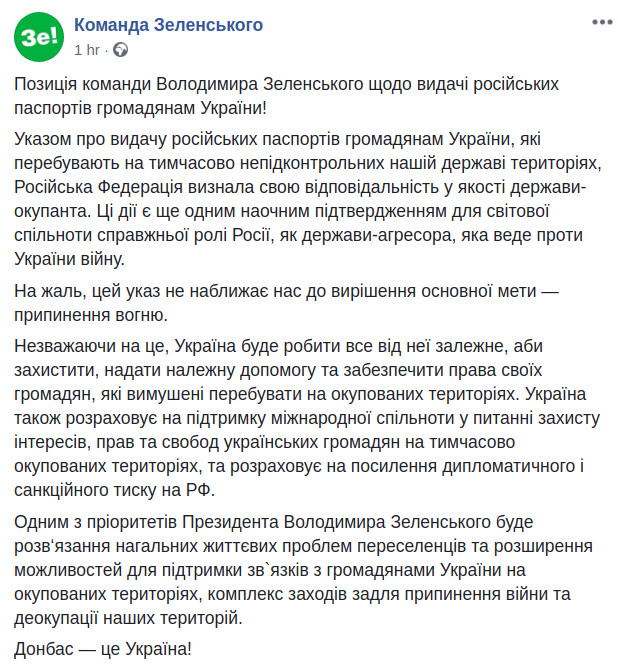Click the globe public-privacy icon

point(121,48)
